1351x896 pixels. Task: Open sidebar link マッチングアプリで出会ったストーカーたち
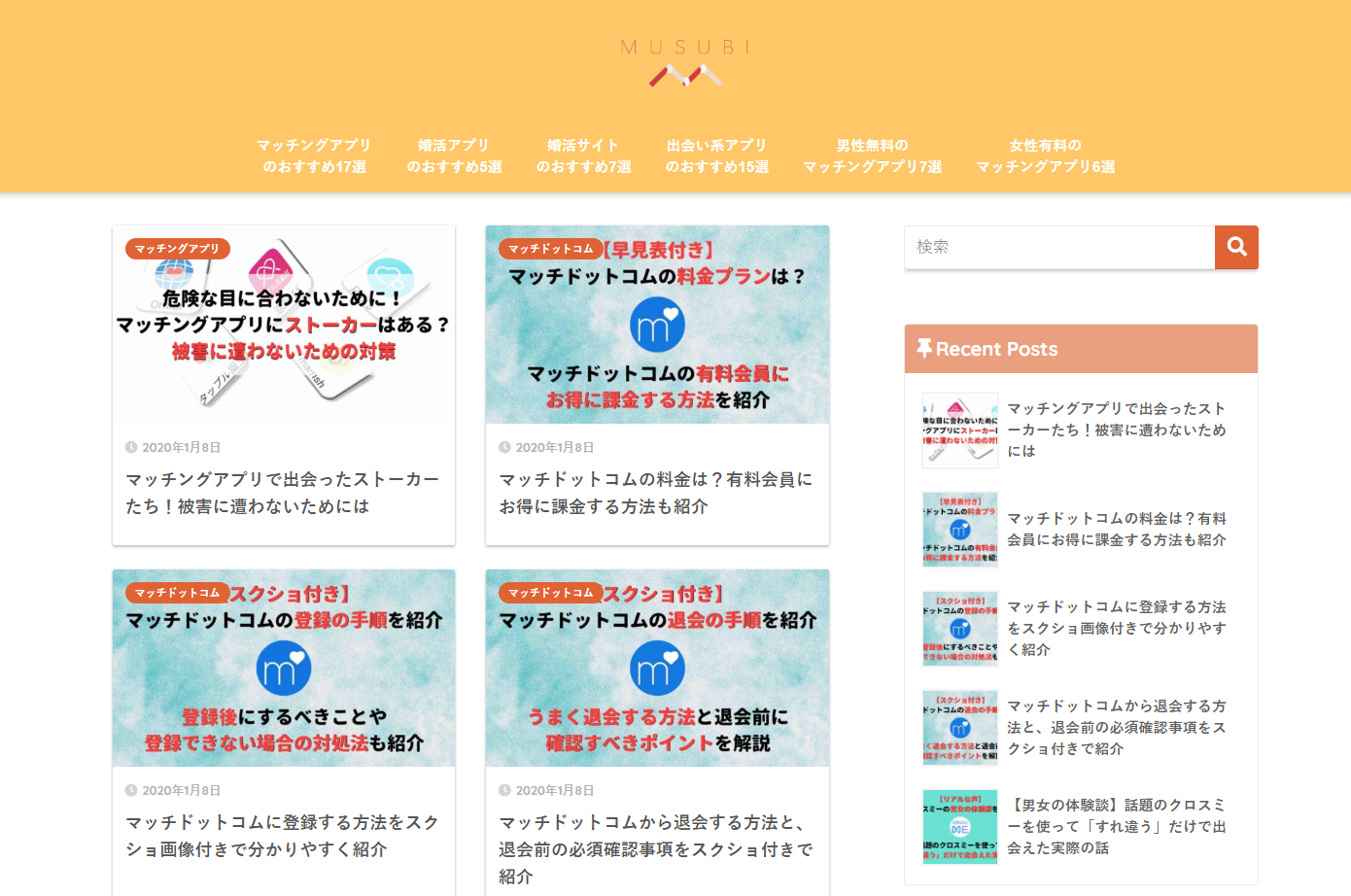pos(1117,430)
